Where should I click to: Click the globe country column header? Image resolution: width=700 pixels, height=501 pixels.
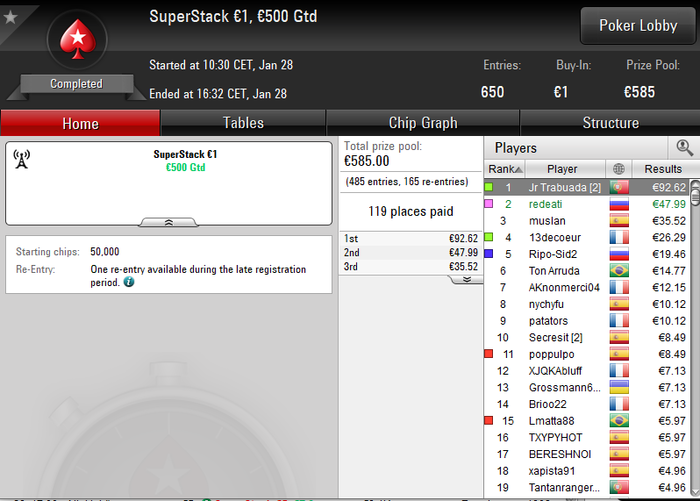[x=619, y=169]
